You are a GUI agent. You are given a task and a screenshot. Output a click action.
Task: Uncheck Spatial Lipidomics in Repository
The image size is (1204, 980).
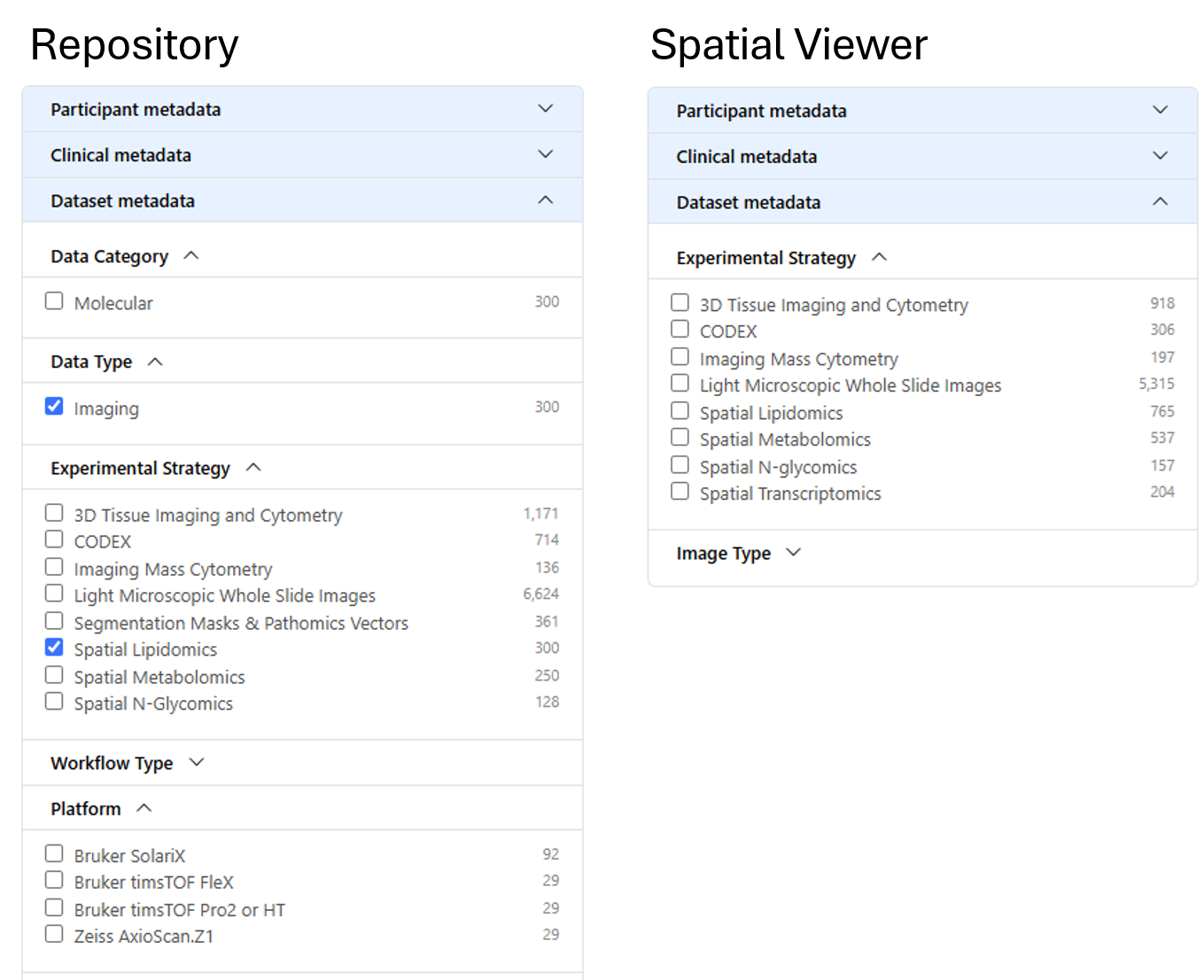54,647
